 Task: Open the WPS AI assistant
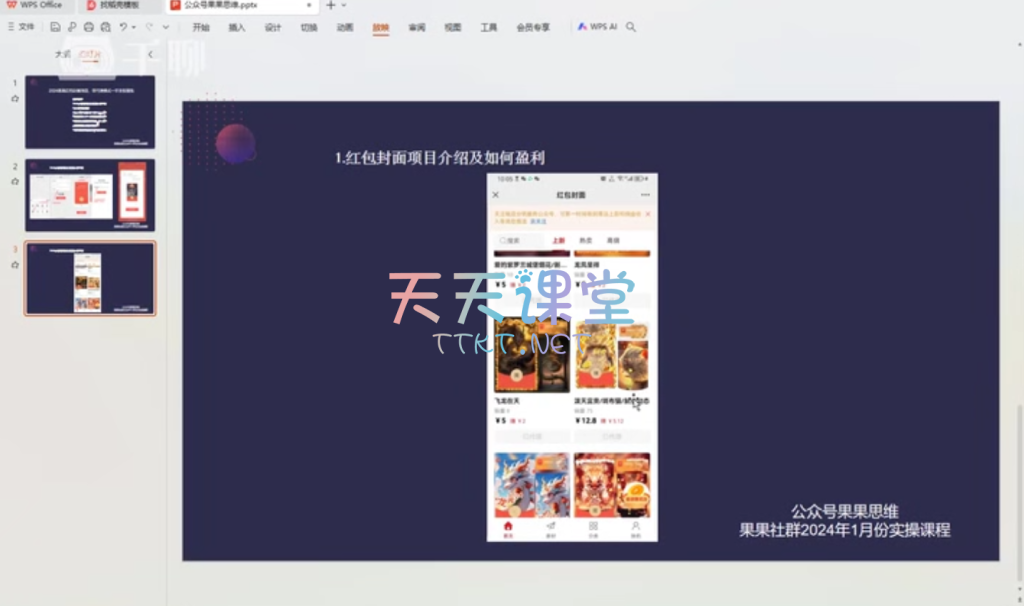pyautogui.click(x=597, y=27)
